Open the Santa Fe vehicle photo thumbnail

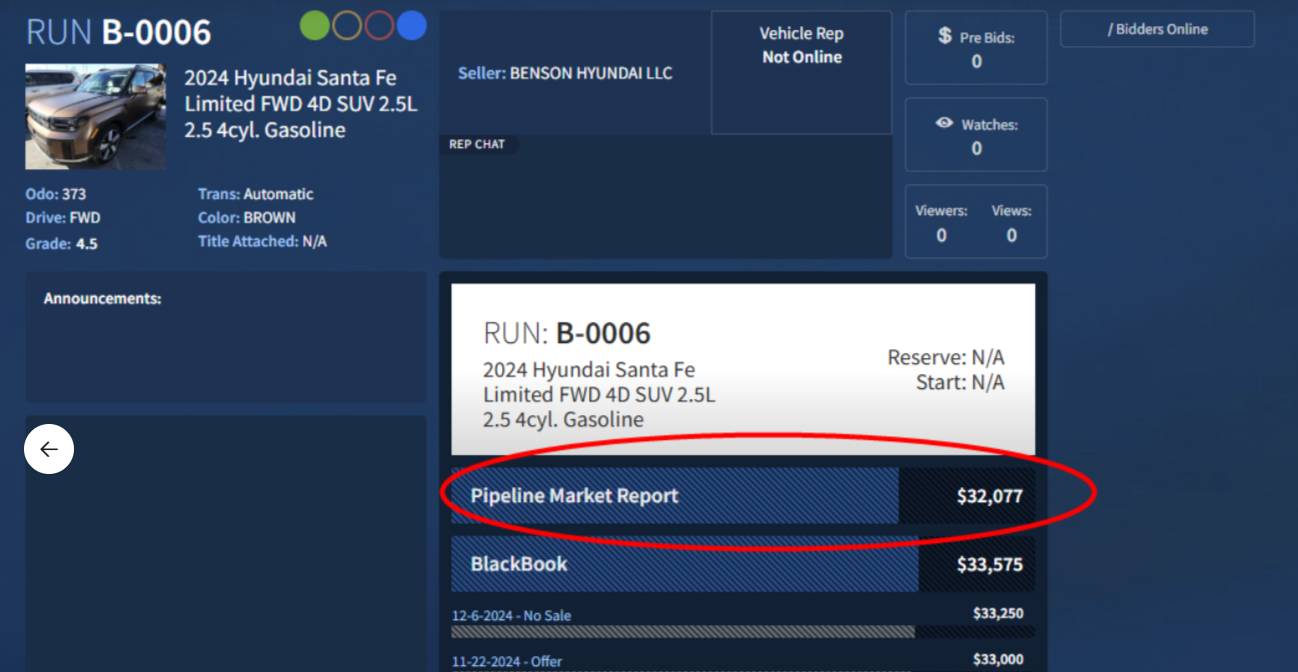[x=96, y=116]
